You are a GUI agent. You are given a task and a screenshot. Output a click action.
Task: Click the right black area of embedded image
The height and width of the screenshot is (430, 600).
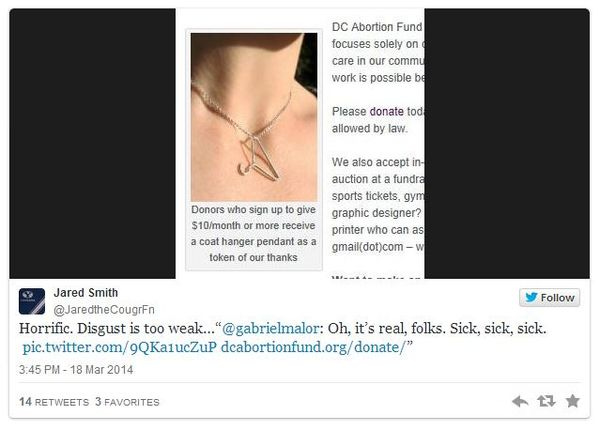click(507, 143)
